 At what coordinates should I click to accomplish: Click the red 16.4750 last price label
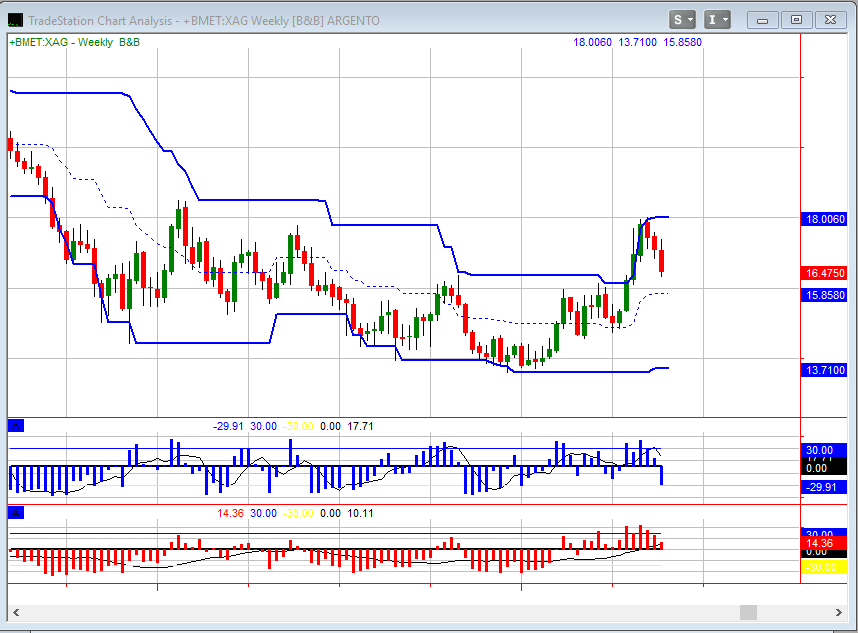click(x=824, y=273)
